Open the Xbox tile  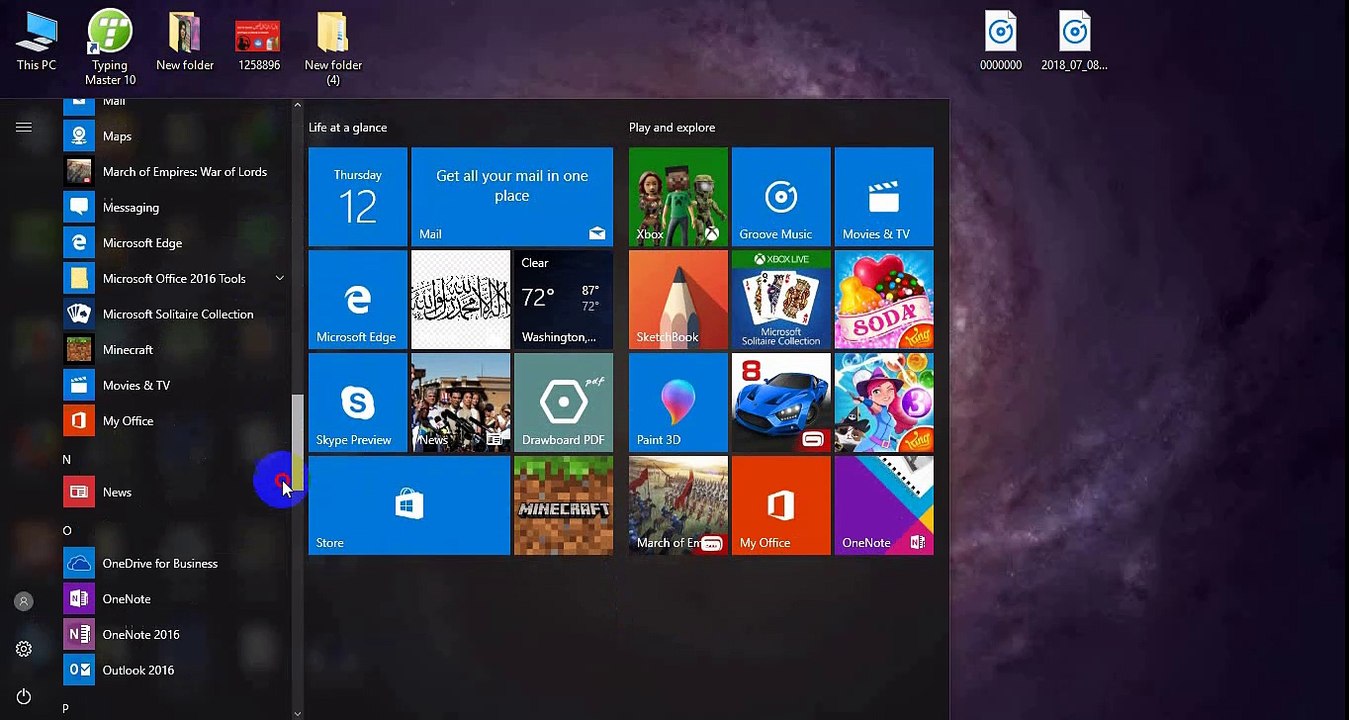(678, 197)
